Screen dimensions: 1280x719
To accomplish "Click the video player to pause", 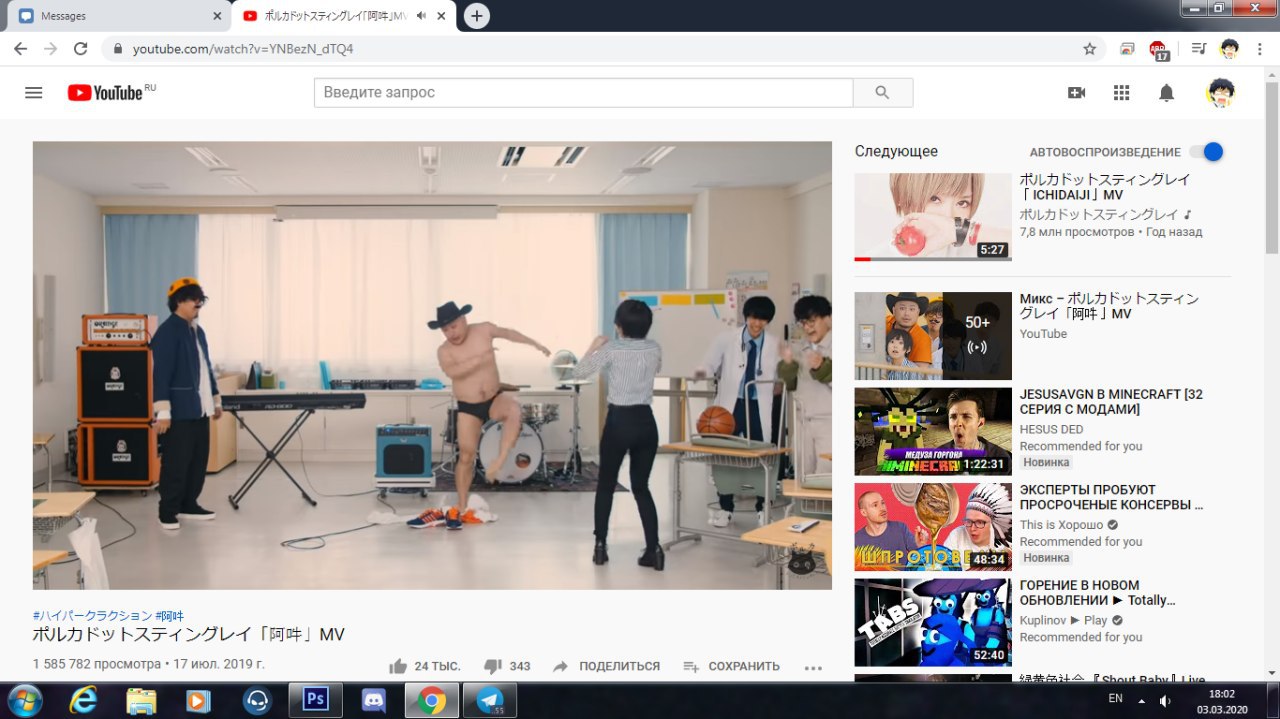I will 432,365.
